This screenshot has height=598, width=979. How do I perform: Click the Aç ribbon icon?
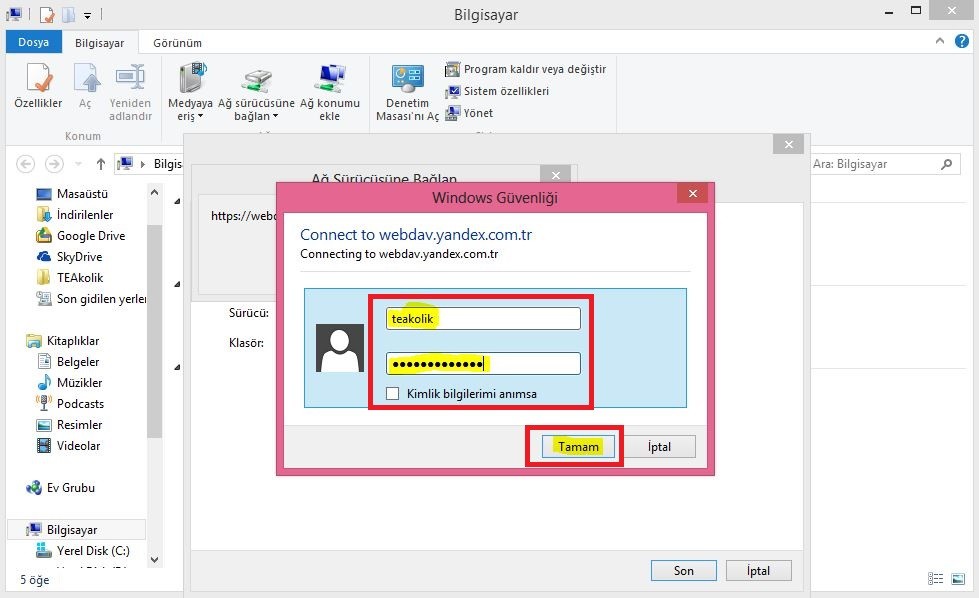[86, 86]
